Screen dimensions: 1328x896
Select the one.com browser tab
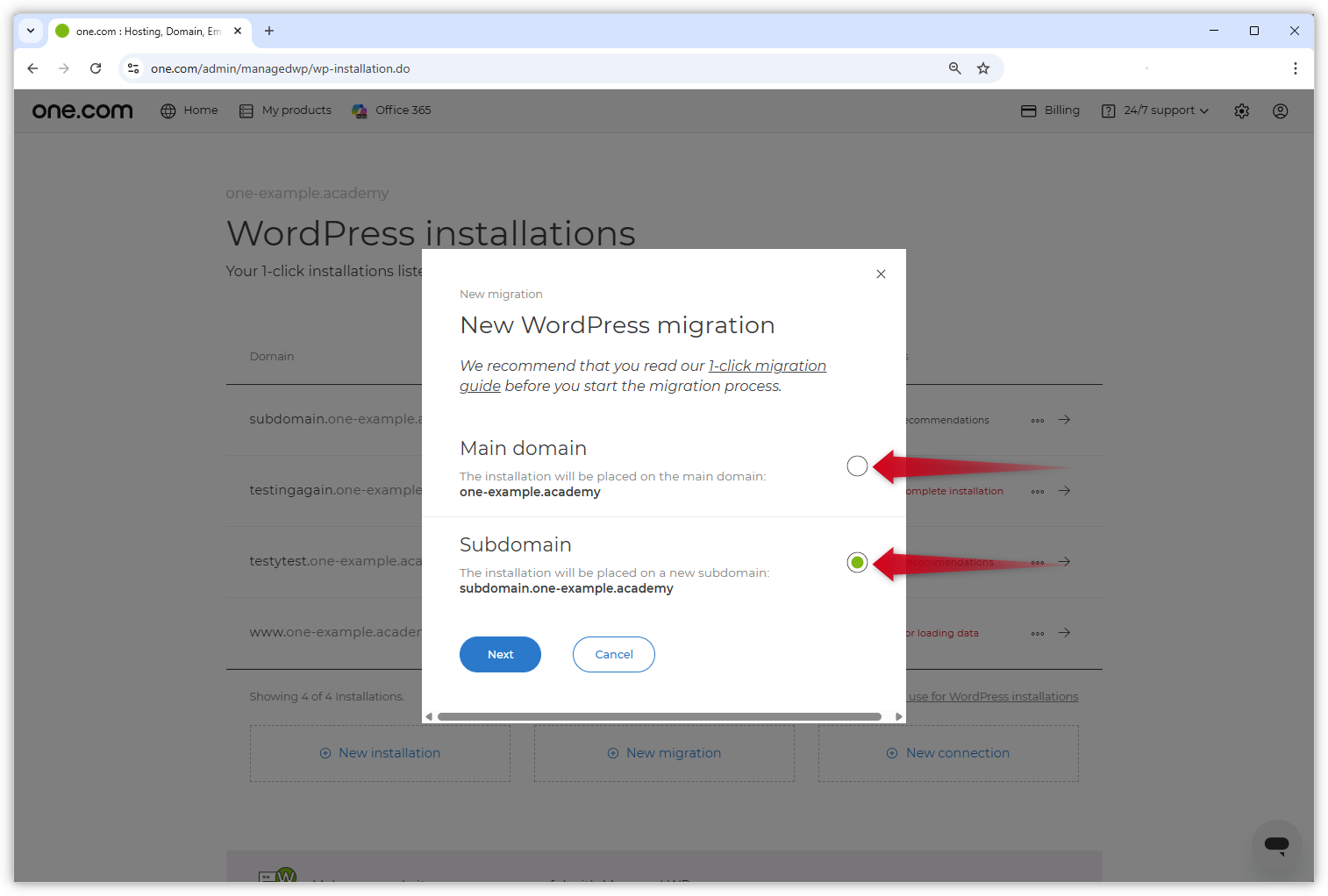click(x=149, y=32)
